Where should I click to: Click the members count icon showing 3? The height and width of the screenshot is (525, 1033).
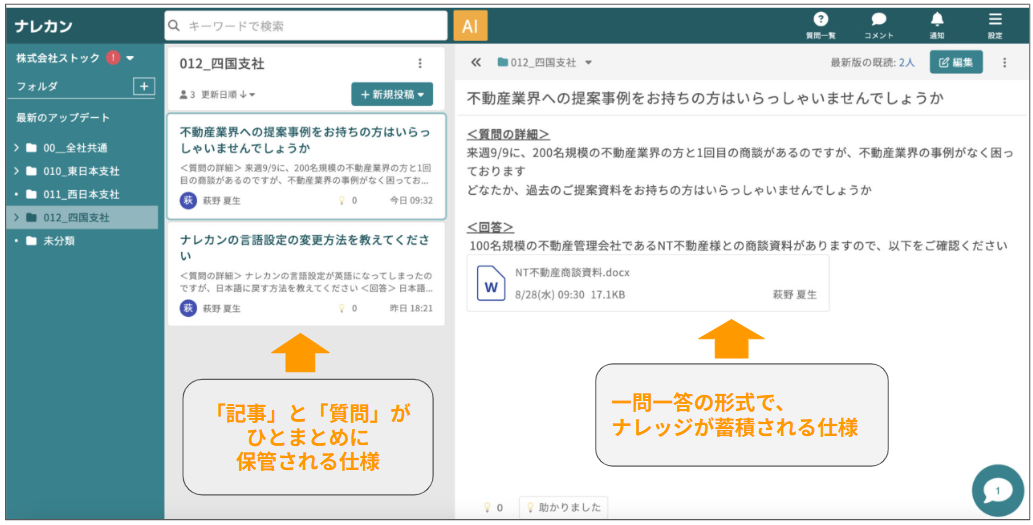tap(187, 95)
